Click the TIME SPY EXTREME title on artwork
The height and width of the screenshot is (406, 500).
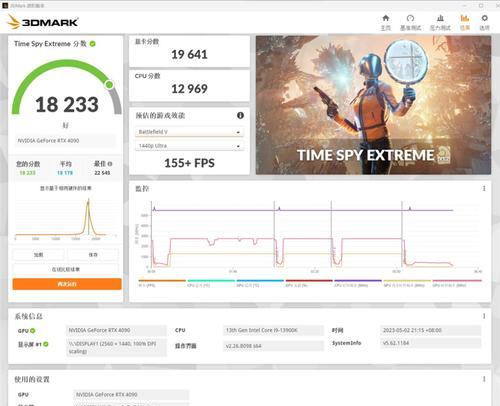point(366,155)
